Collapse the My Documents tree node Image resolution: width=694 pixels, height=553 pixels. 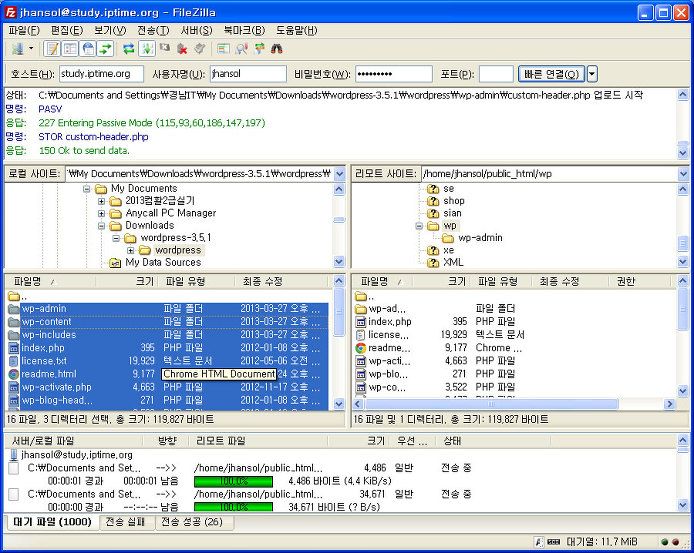click(87, 189)
